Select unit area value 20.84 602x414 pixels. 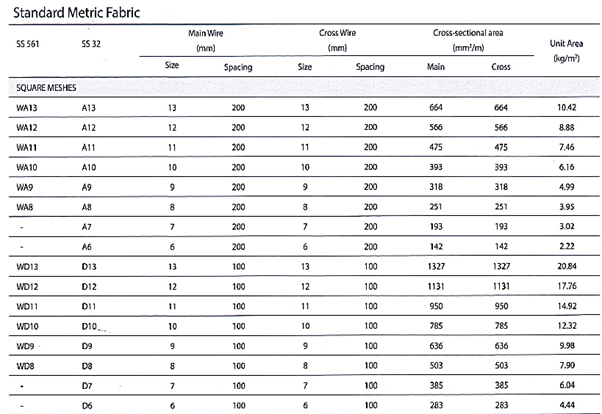click(x=565, y=266)
